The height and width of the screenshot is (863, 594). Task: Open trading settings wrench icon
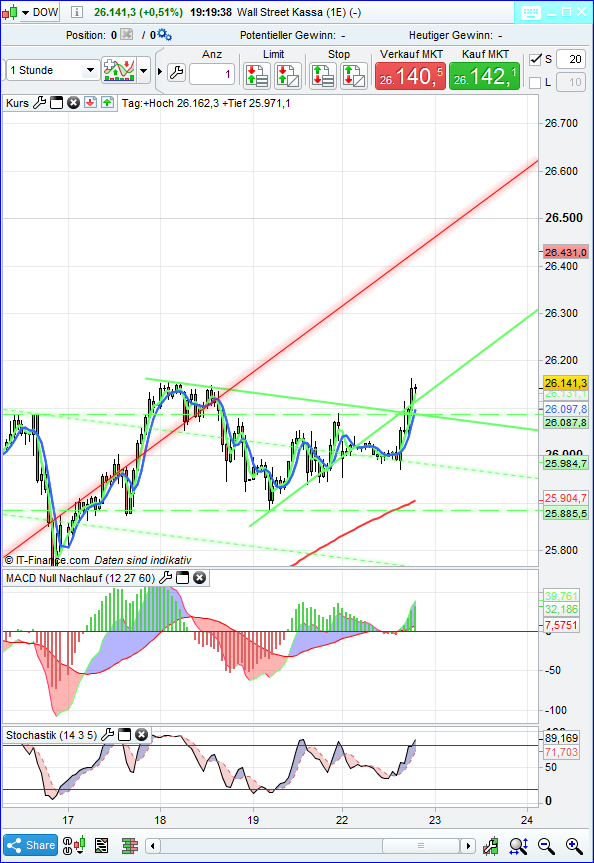click(x=176, y=72)
